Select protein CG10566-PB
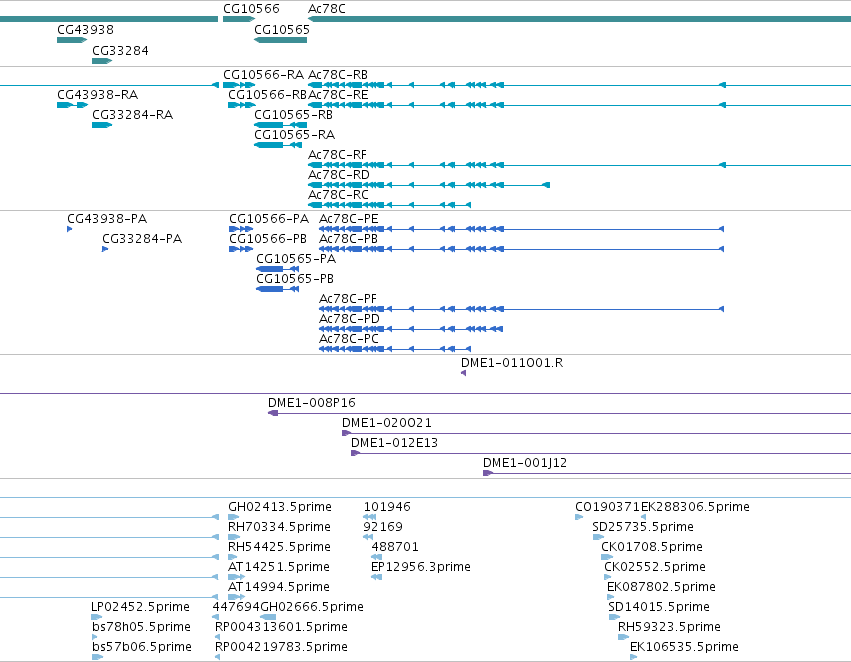Image resolution: width=851 pixels, height=662 pixels. (268, 239)
